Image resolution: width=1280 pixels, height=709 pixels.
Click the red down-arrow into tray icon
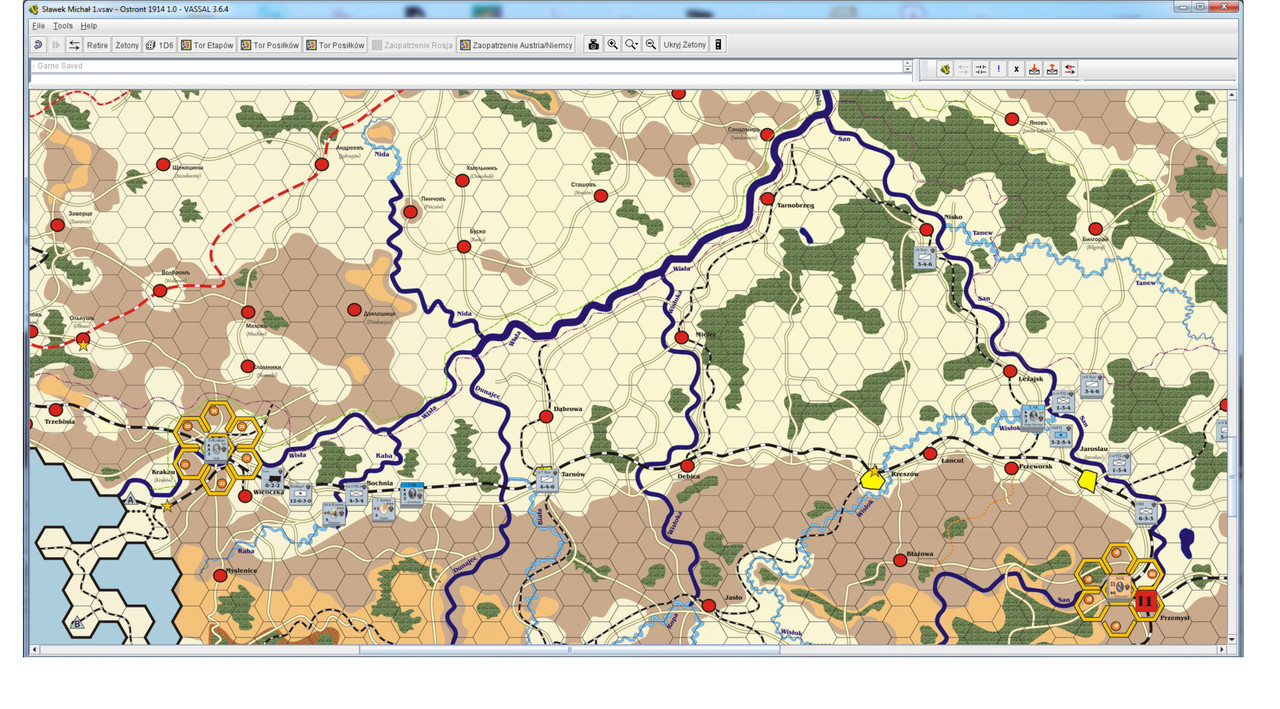point(1034,69)
